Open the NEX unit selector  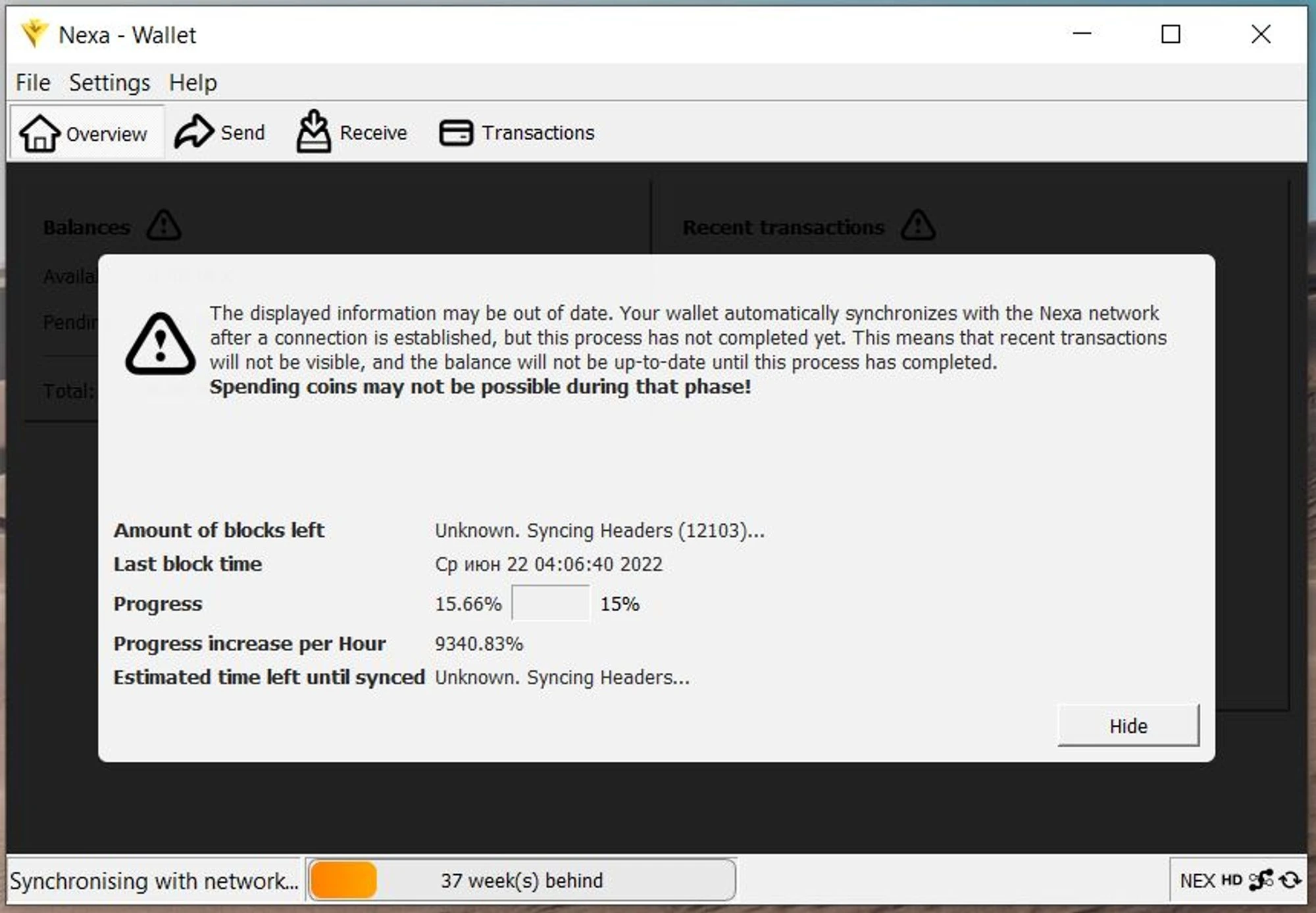tap(1197, 880)
